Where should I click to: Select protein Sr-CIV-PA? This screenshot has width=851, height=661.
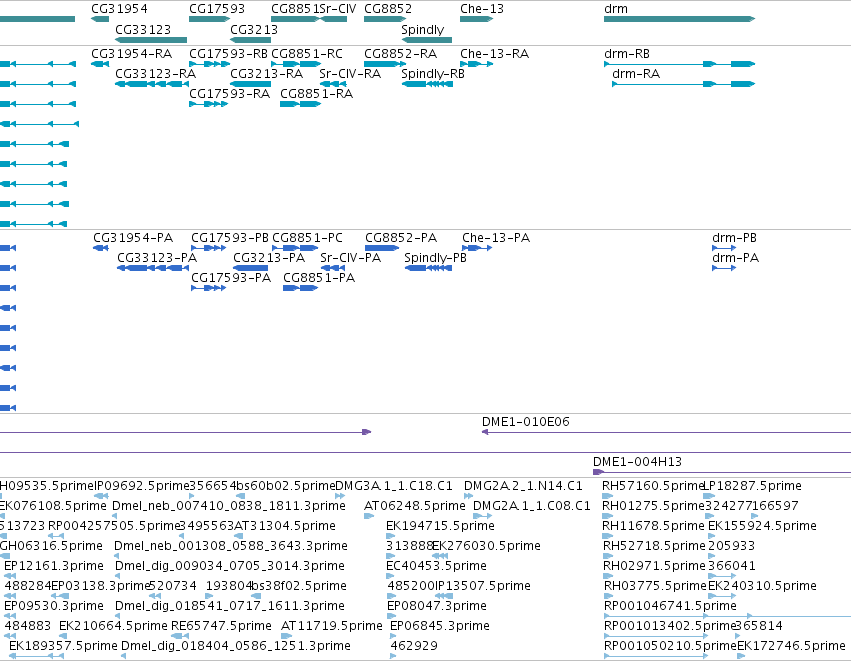350,257
